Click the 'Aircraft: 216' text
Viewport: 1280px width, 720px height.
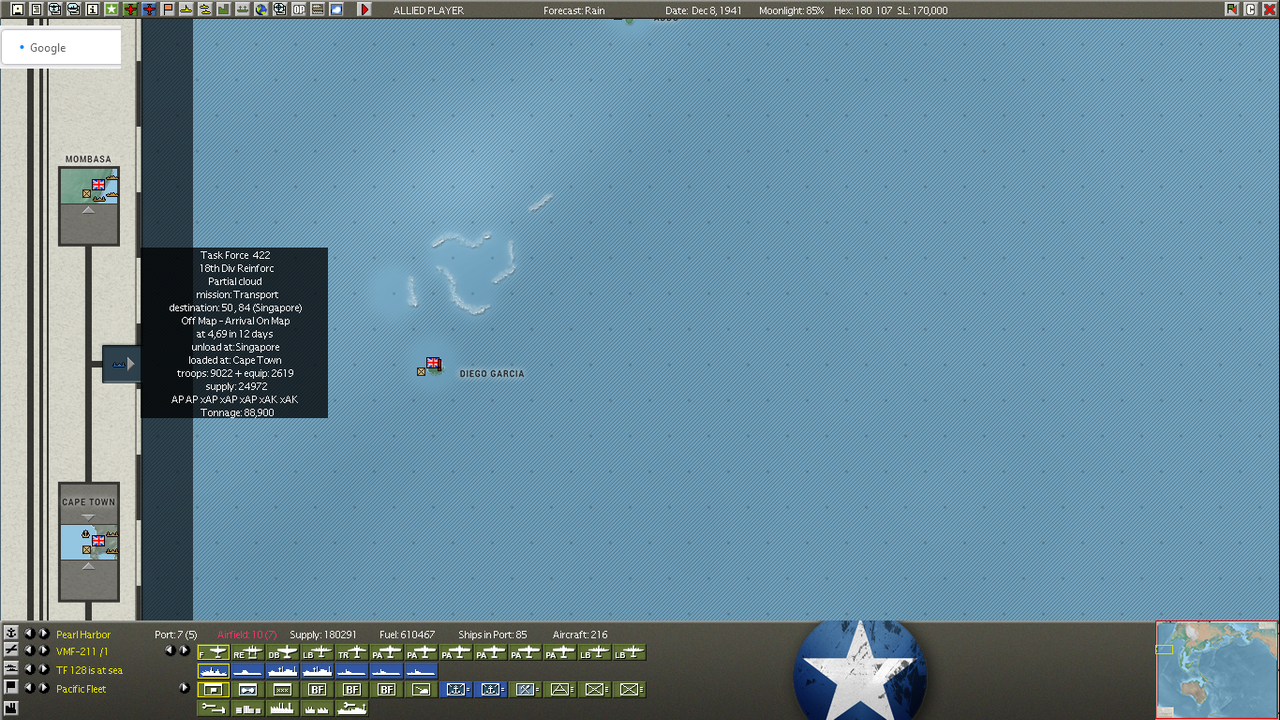click(x=580, y=635)
